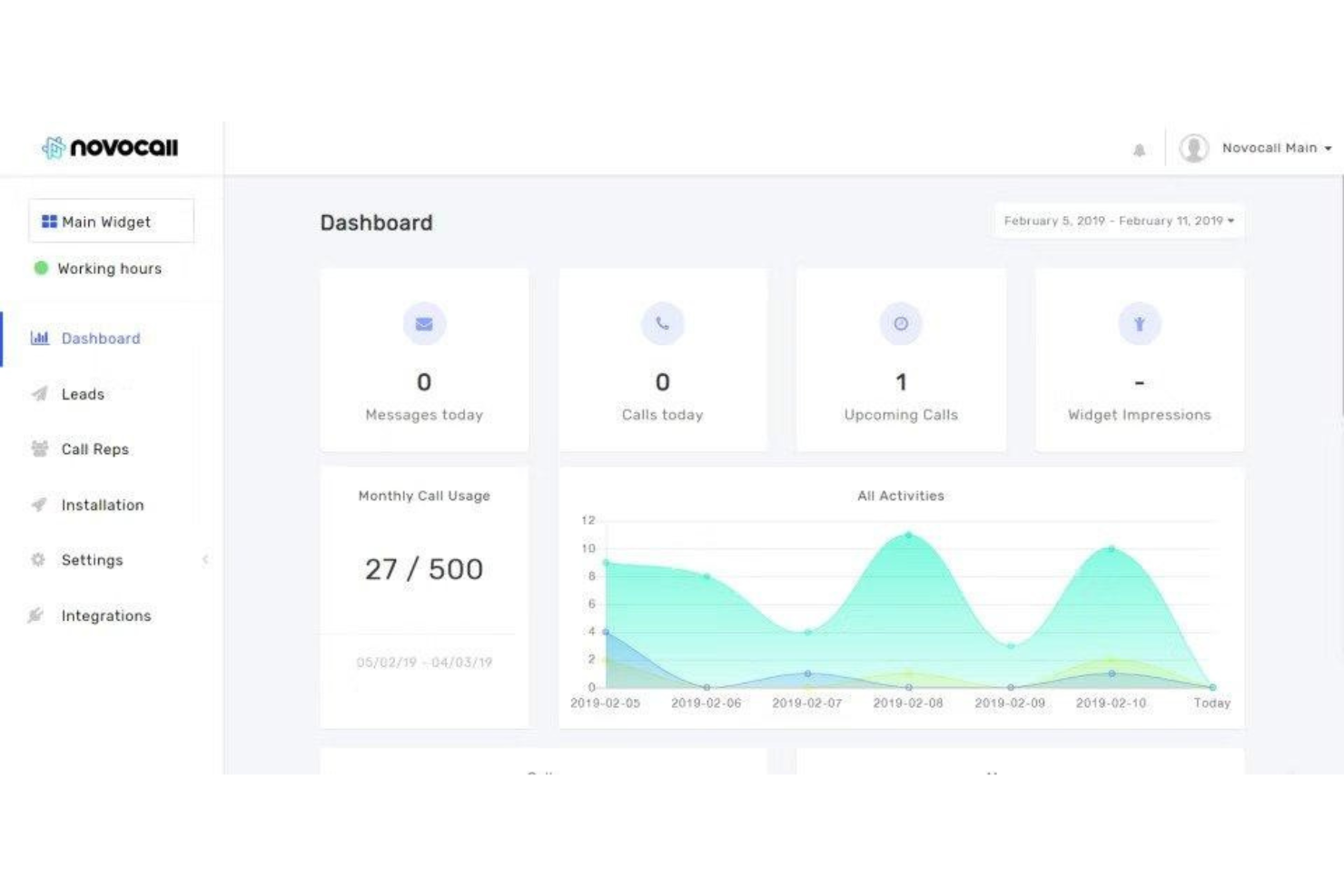Click the clock icon above Upcoming Calls

[x=900, y=322]
